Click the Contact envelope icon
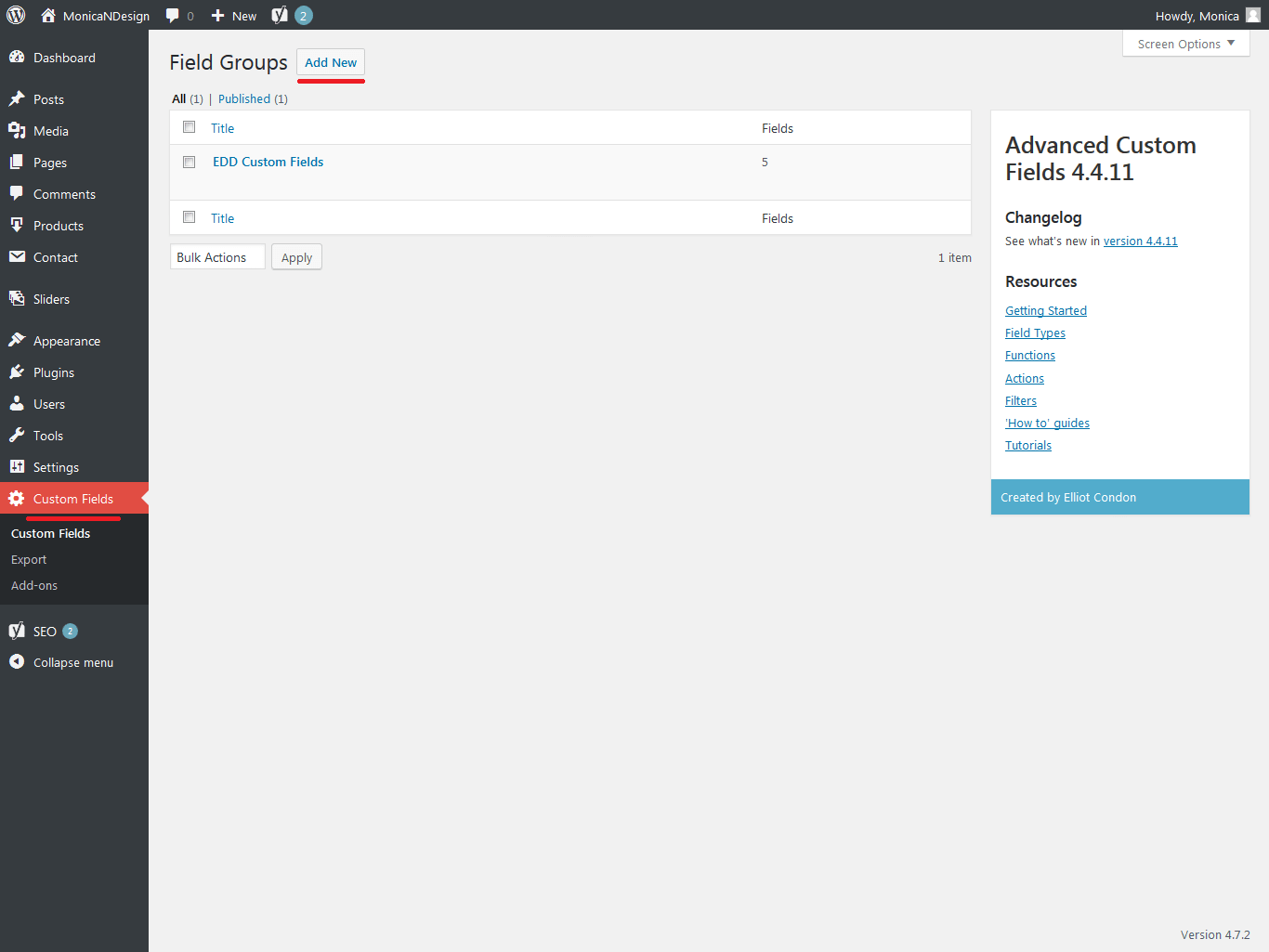1269x952 pixels. pyautogui.click(x=17, y=256)
